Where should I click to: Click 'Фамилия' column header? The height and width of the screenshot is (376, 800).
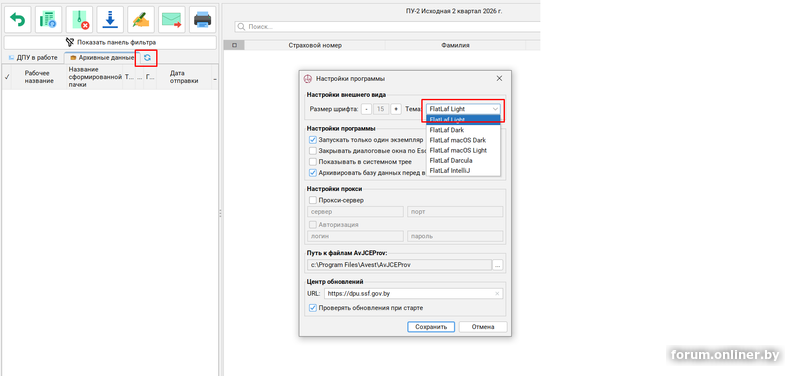click(x=455, y=45)
